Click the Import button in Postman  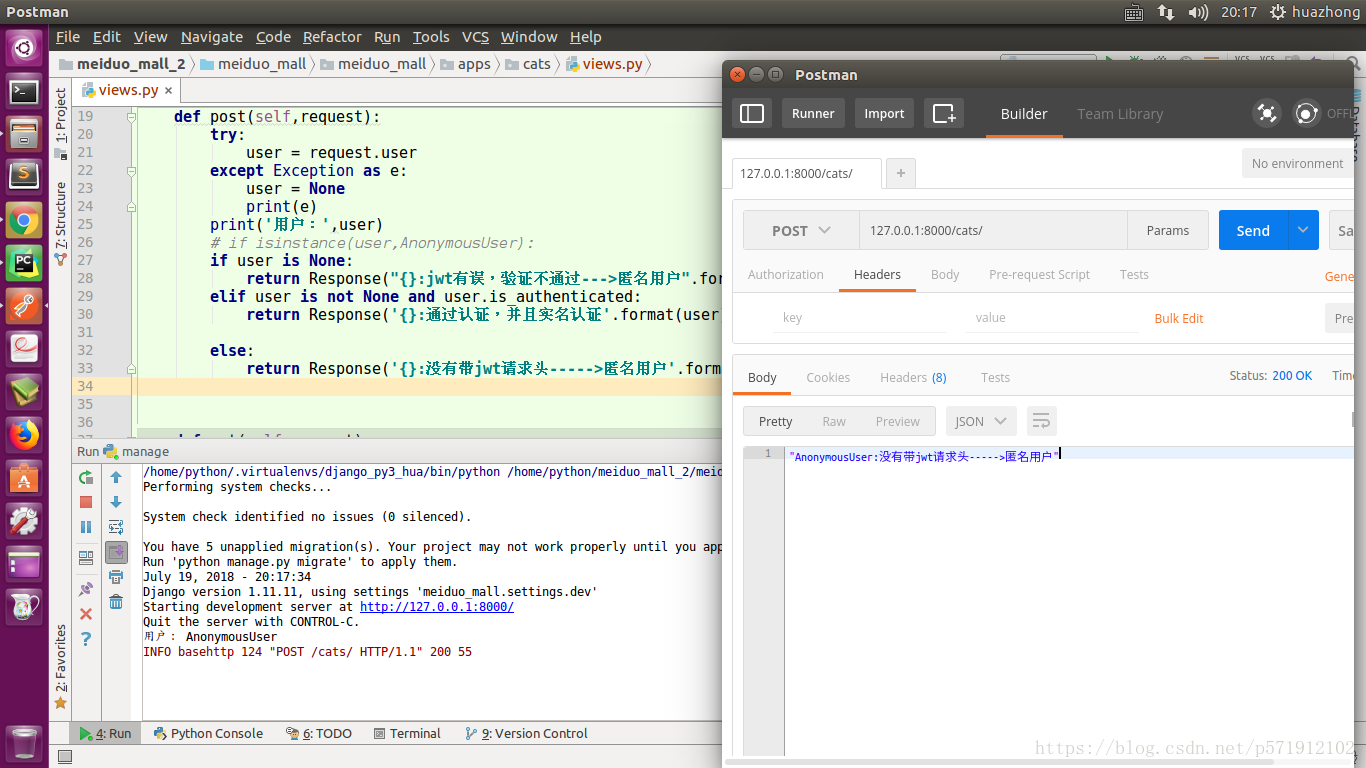point(884,113)
